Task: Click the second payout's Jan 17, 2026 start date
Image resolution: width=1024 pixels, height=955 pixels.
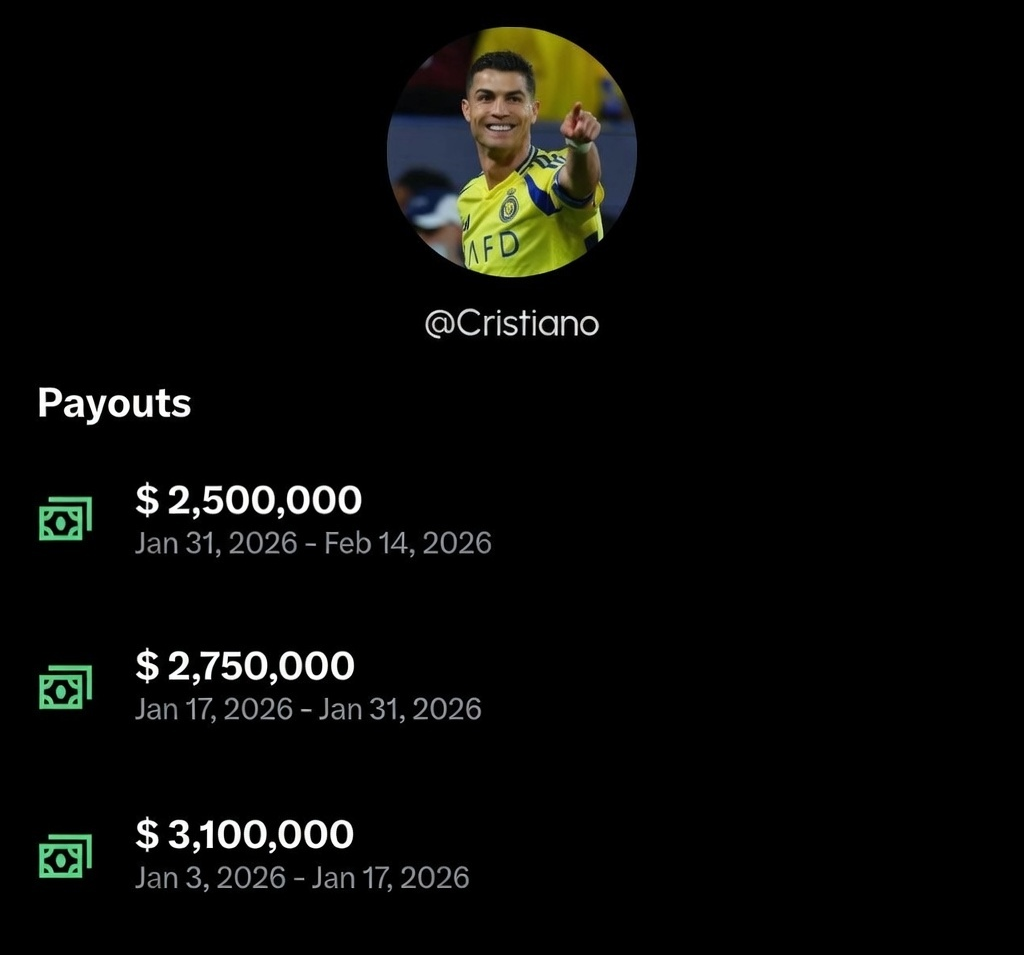Action: 214,709
